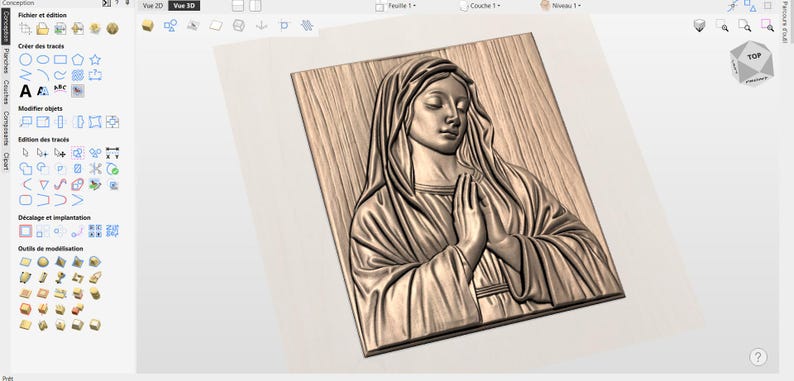
Task: Select the trophy-shaped turn/spin modeling tool
Action: [x=60, y=278]
